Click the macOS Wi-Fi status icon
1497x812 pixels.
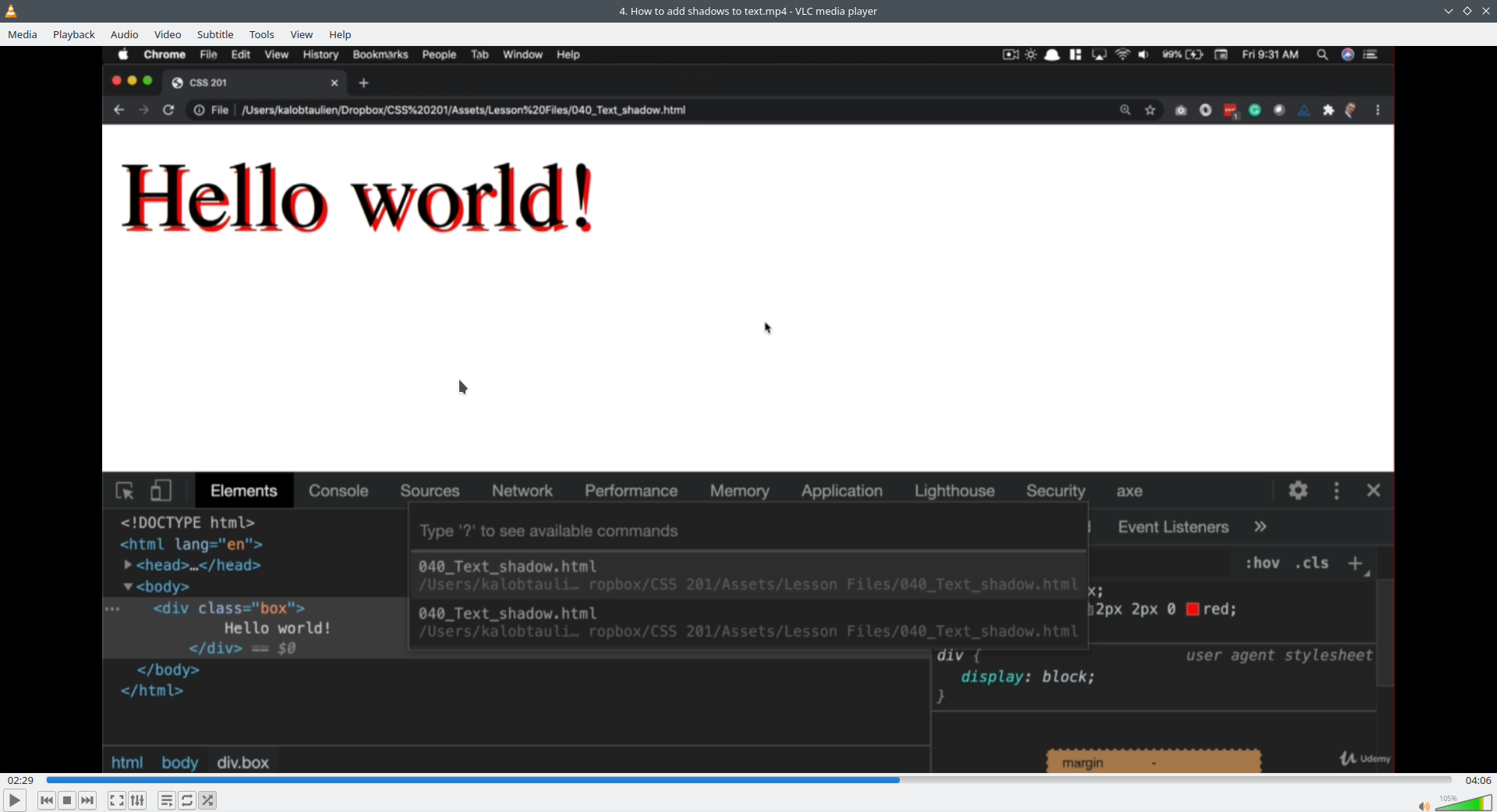pos(1122,55)
